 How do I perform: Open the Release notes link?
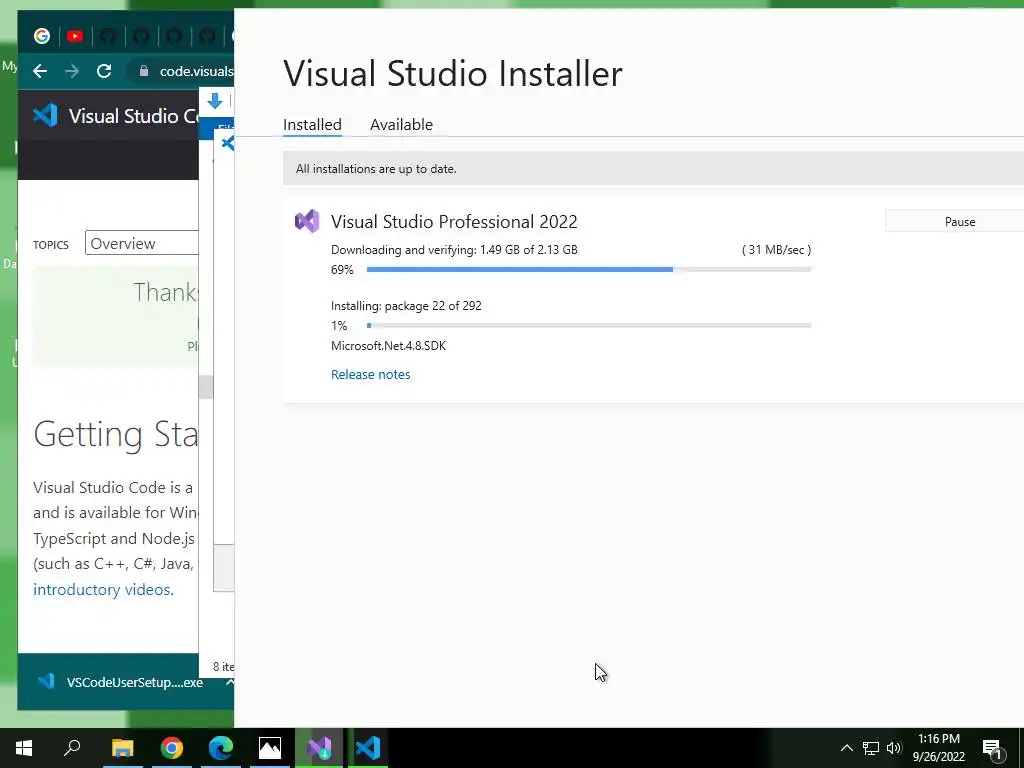point(370,374)
